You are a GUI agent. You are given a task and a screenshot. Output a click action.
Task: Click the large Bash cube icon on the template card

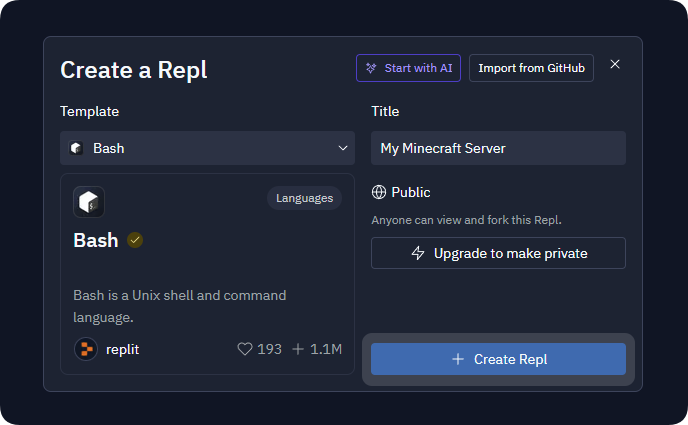(89, 202)
